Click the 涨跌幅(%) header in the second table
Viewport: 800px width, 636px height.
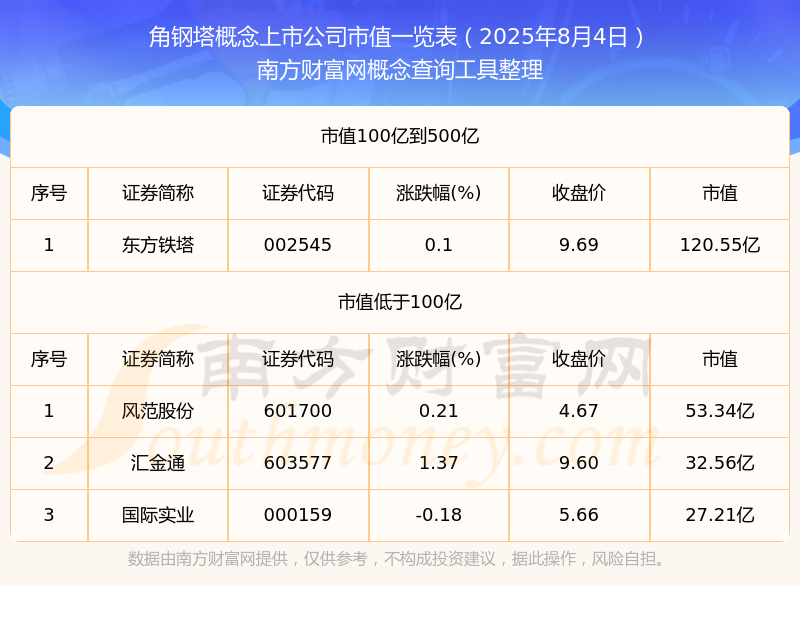[439, 359]
